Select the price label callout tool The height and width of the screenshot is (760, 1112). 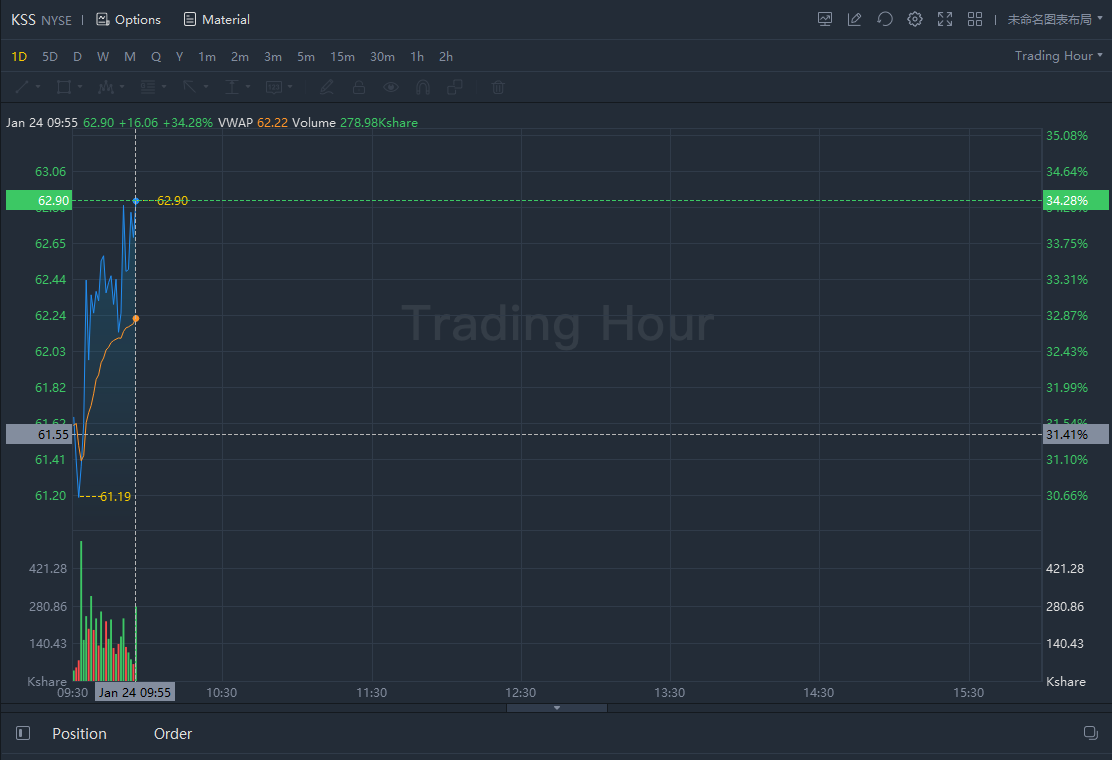(274, 87)
